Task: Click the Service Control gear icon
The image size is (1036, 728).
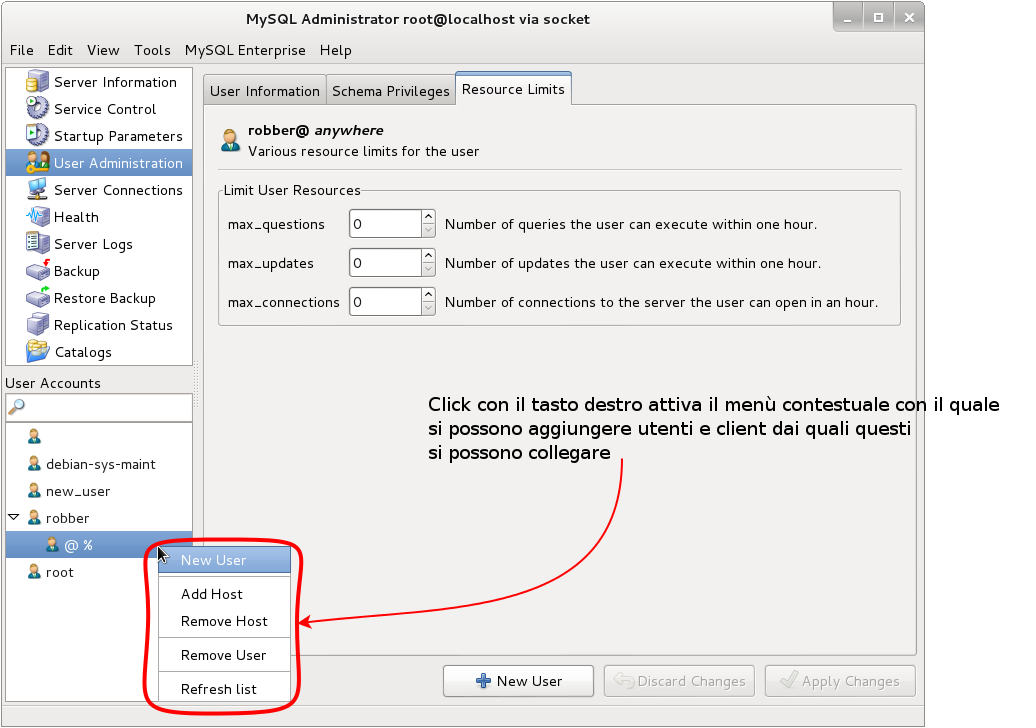Action: (37, 108)
